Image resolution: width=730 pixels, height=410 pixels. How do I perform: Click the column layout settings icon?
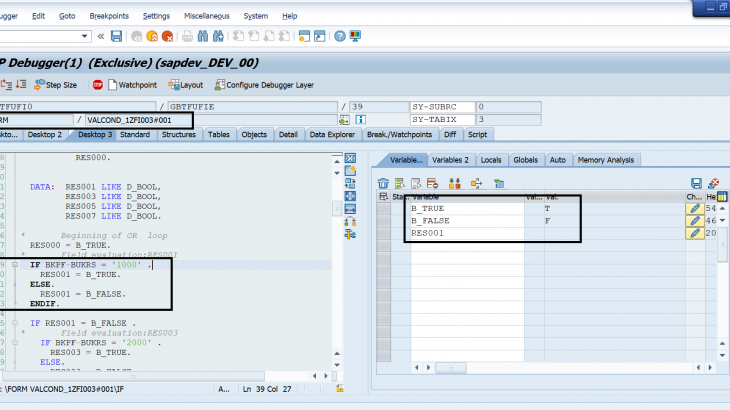click(x=723, y=197)
